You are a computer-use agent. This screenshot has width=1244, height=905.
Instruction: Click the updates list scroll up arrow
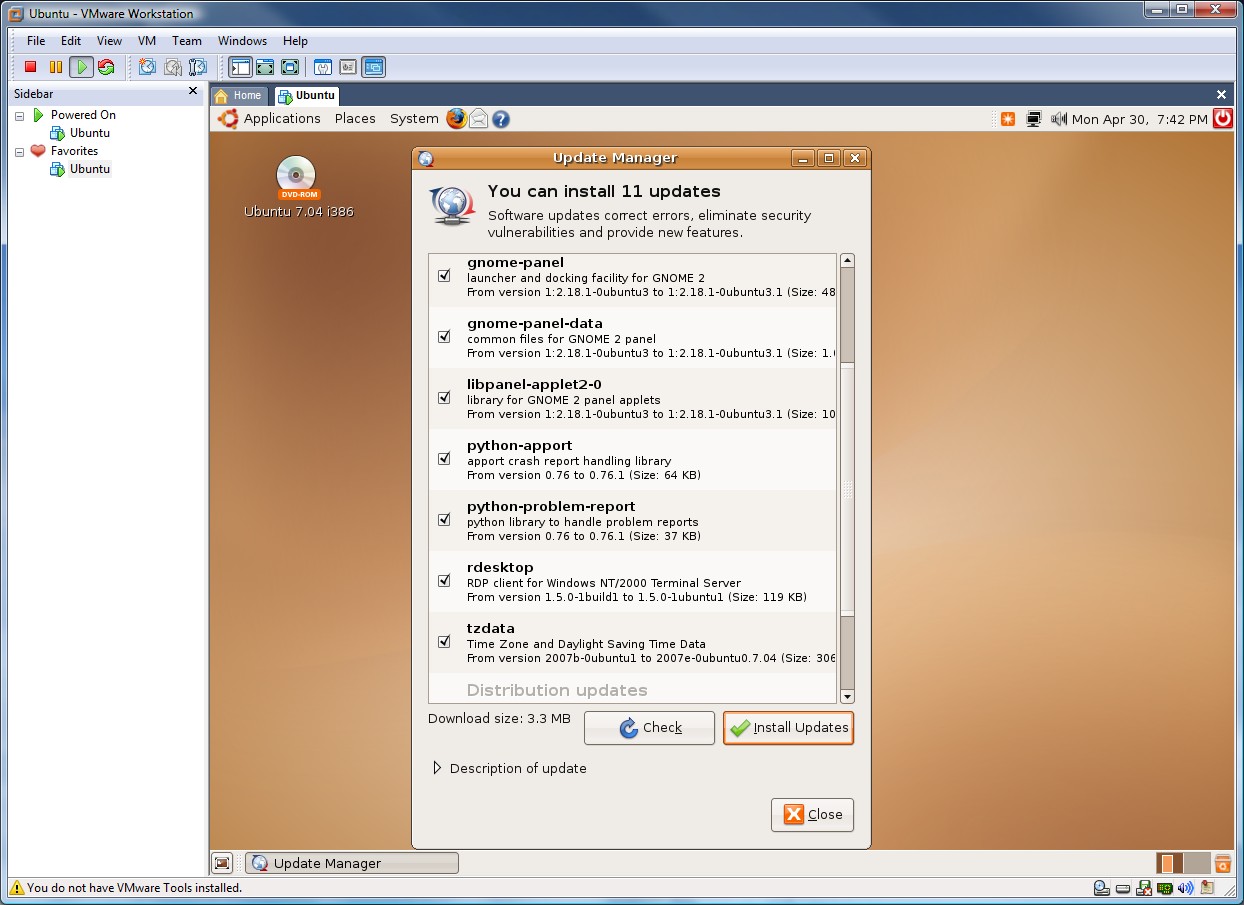click(847, 261)
